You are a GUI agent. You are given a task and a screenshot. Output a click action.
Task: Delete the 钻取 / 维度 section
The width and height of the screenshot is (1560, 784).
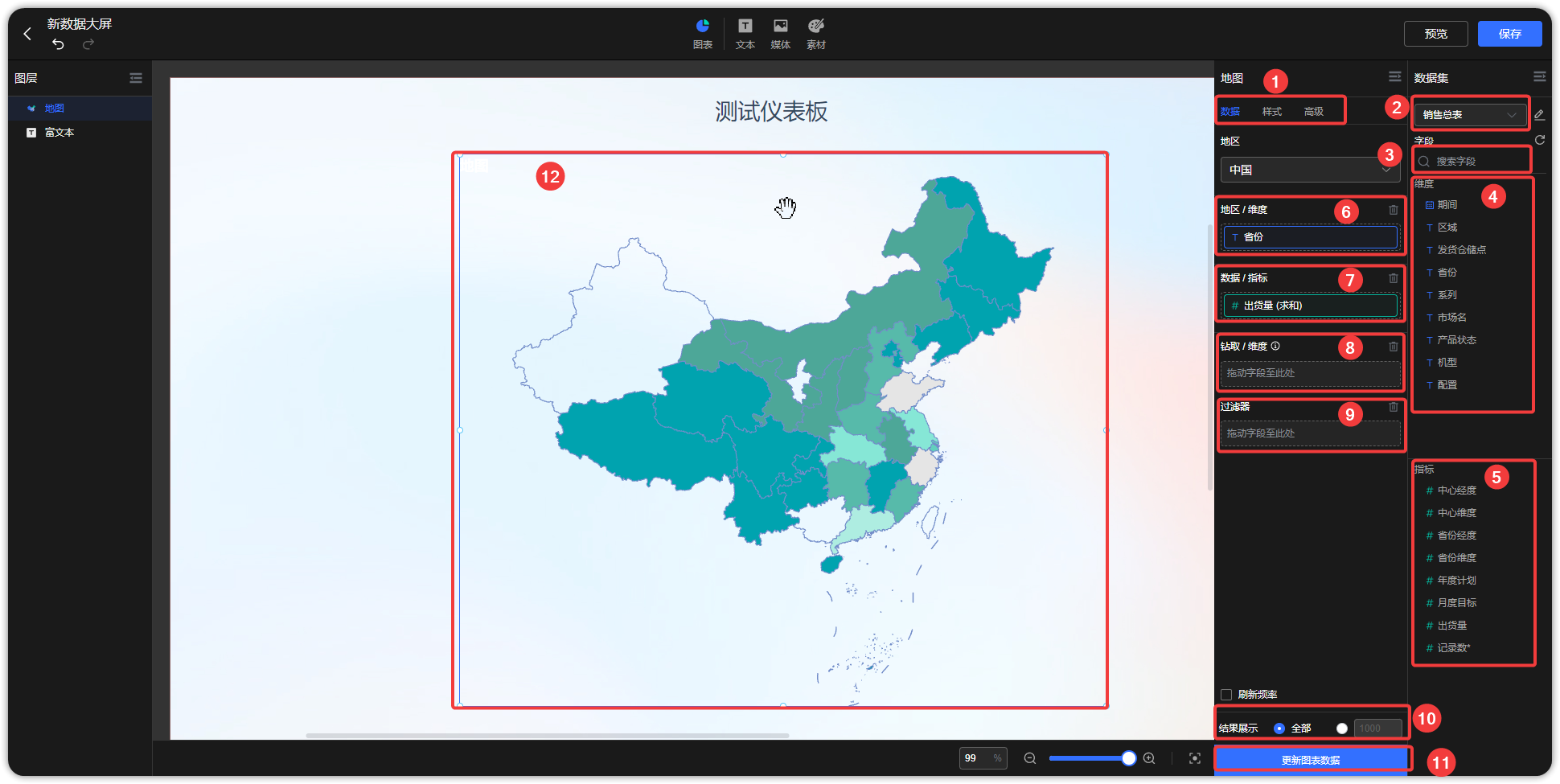point(1394,347)
